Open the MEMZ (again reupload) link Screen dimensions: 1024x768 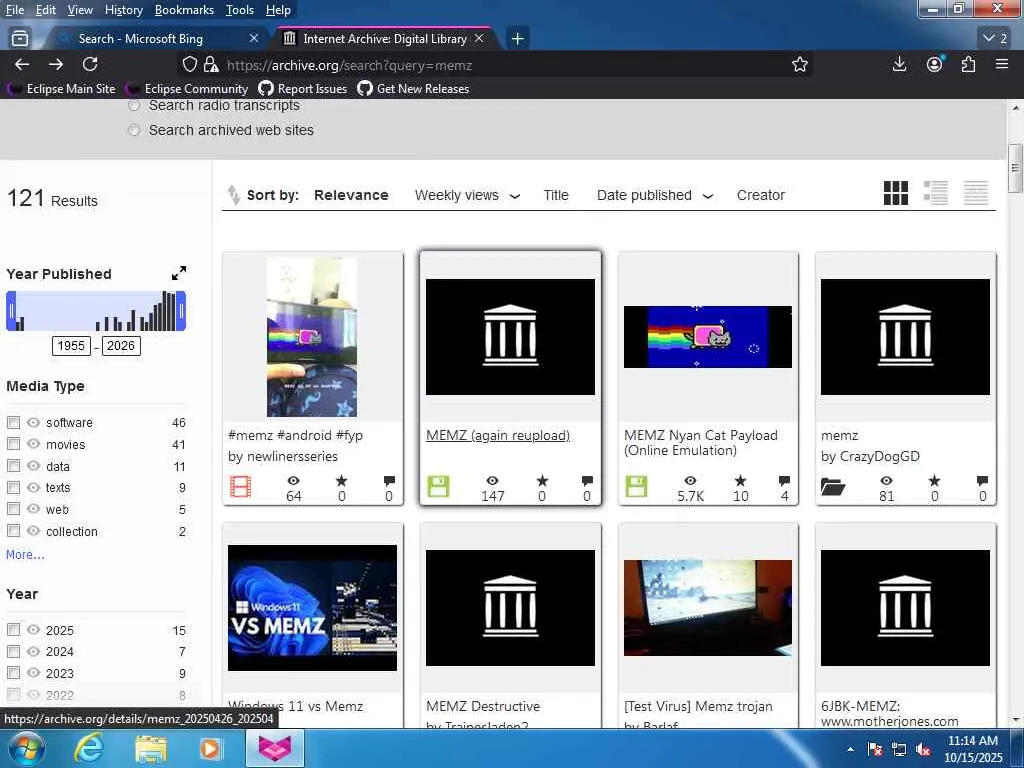coord(498,435)
